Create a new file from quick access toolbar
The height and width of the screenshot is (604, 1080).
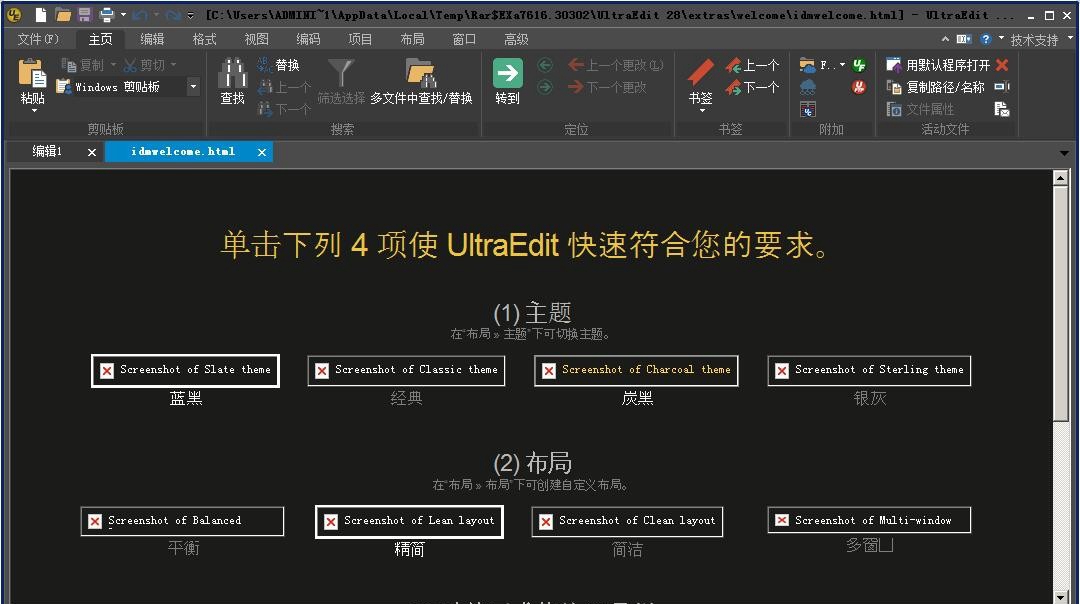tap(41, 14)
